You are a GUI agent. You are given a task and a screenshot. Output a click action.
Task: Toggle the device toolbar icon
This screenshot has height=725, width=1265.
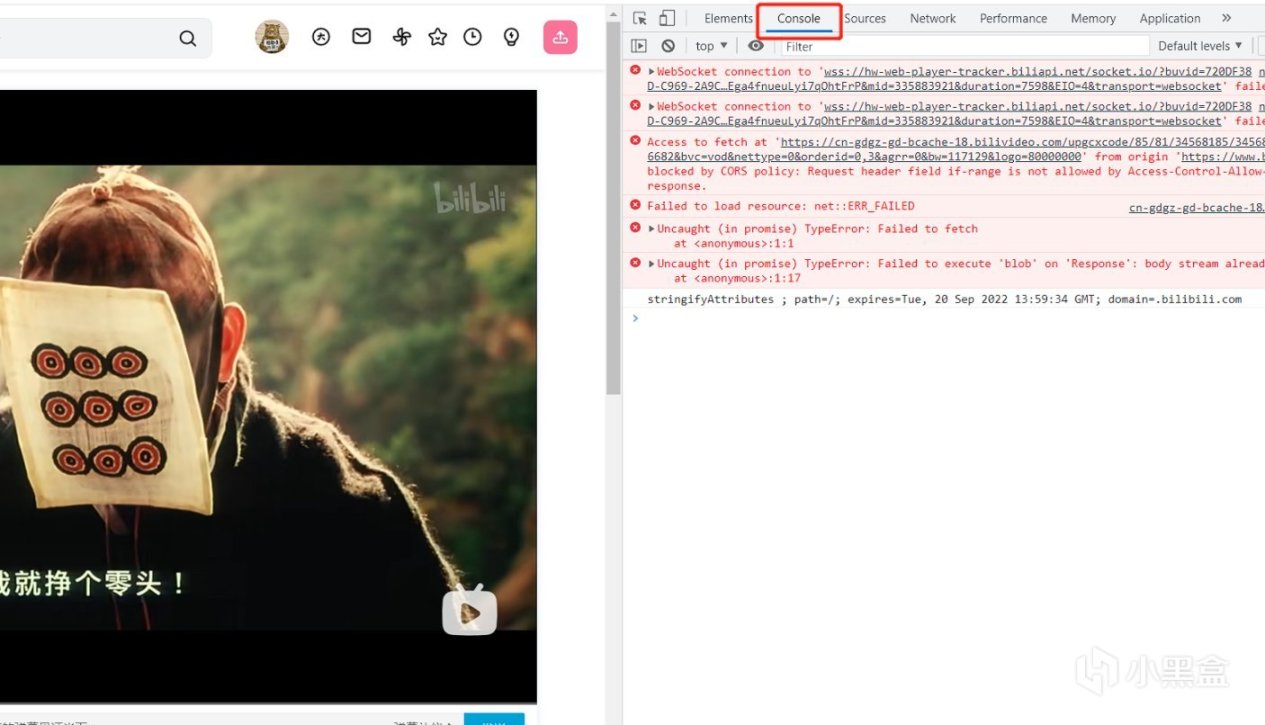pos(667,18)
